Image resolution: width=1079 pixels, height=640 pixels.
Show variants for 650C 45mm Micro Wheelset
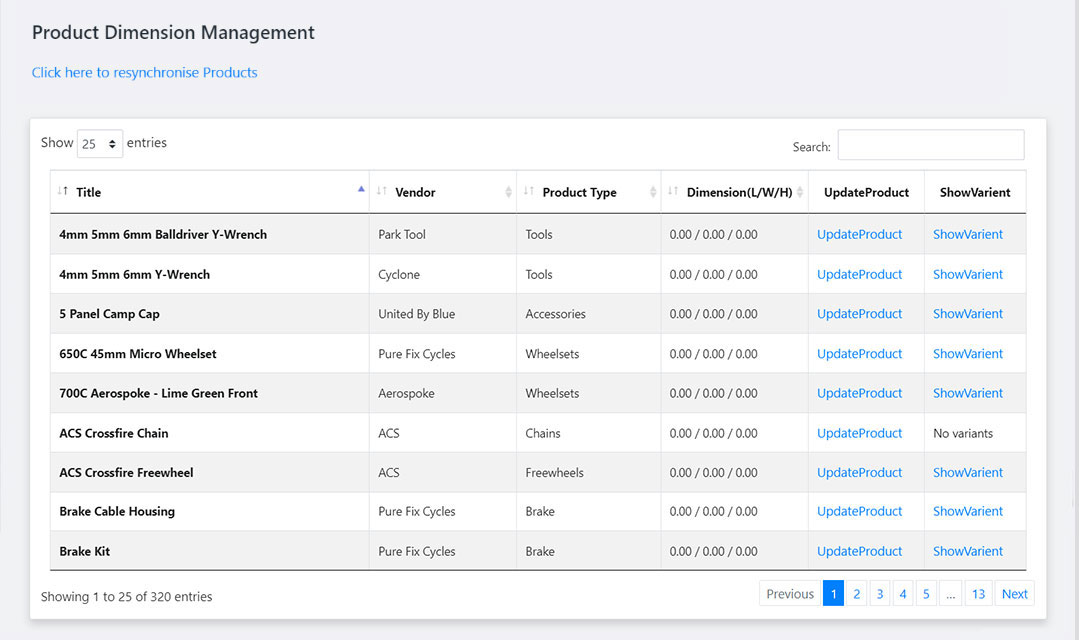point(967,354)
